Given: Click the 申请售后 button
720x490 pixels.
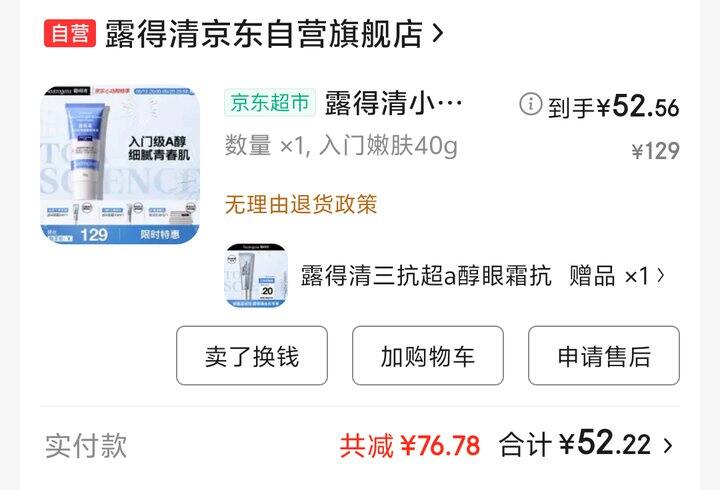Looking at the screenshot, I should point(604,355).
